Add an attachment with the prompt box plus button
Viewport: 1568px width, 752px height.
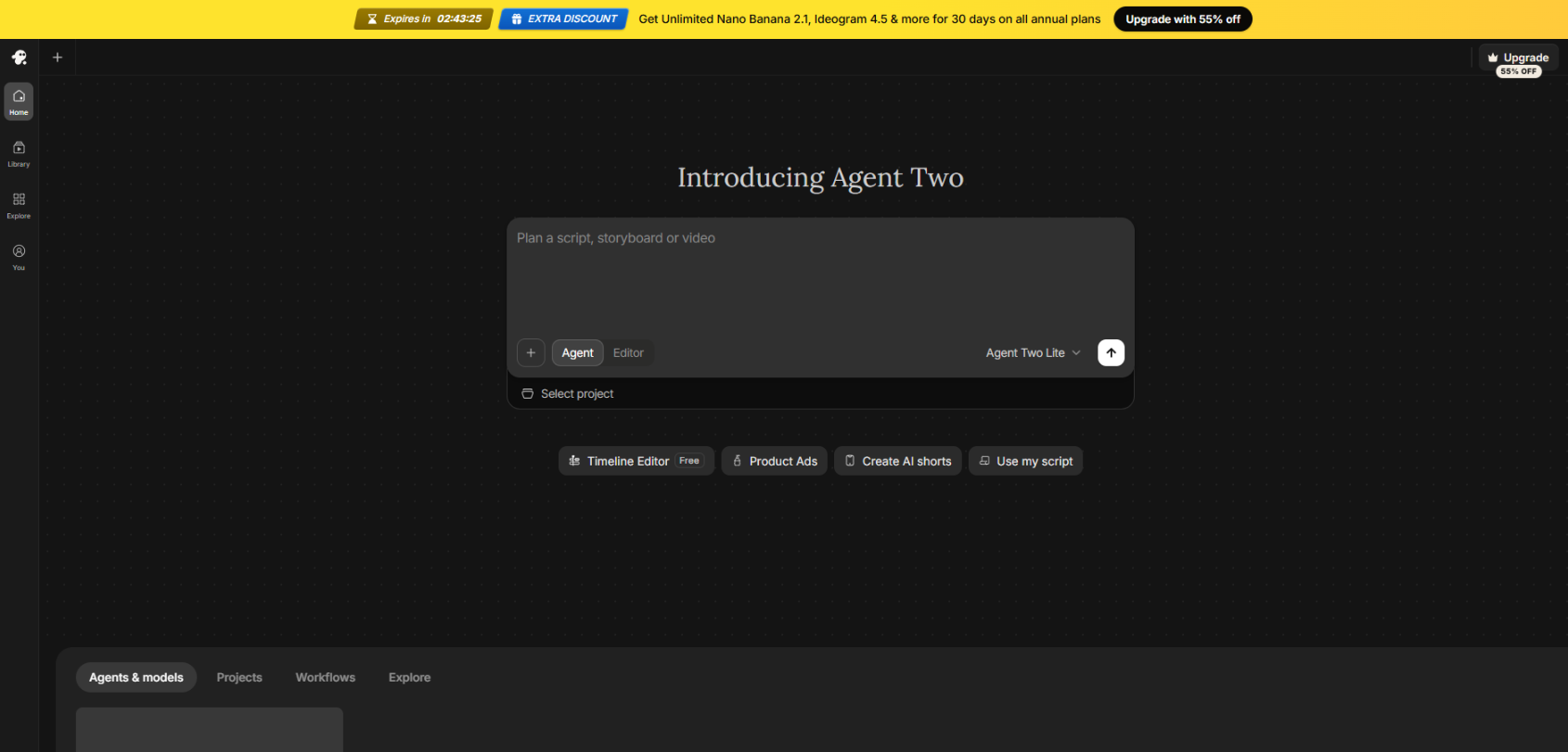coord(531,353)
